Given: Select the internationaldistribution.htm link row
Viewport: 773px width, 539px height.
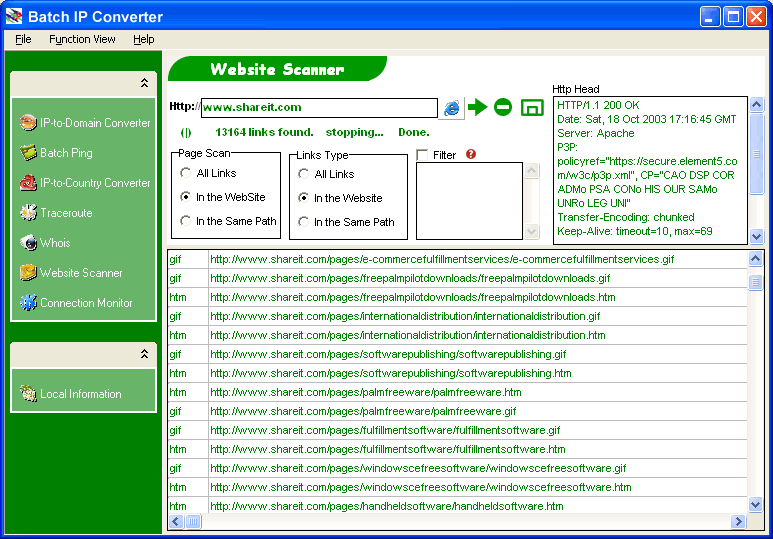Looking at the screenshot, I should (457, 335).
